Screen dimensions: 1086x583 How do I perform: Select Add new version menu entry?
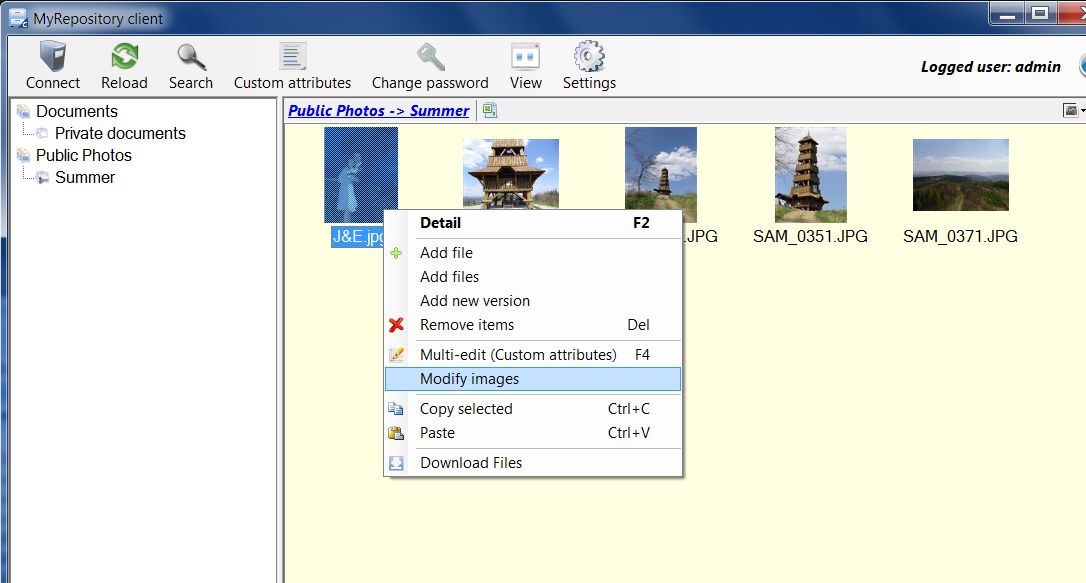click(x=533, y=301)
